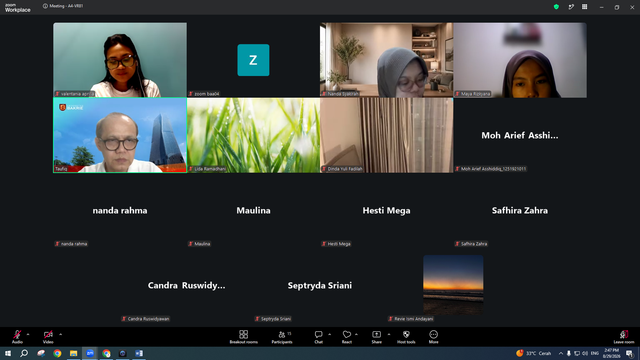This screenshot has height=360, width=640.
Task: Select the Candra Ruswidy... participant tile
Action: pyautogui.click(x=187, y=285)
